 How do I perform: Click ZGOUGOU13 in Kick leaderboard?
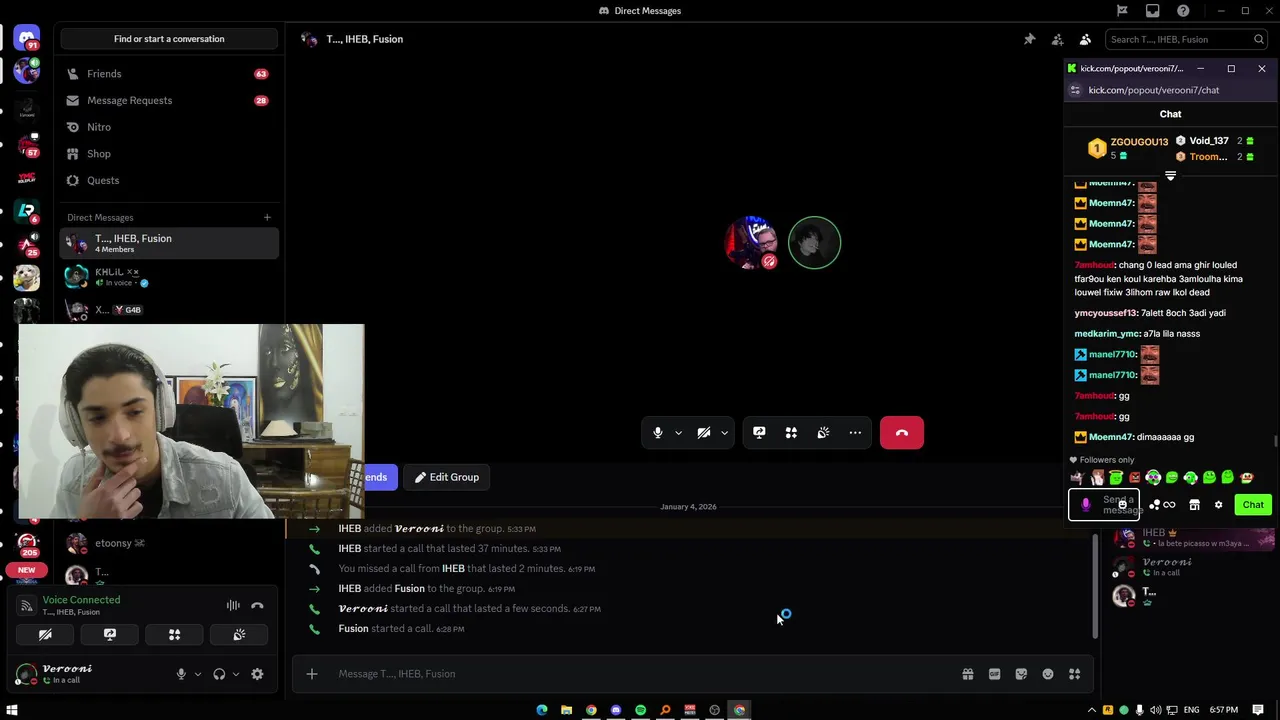[1139, 142]
